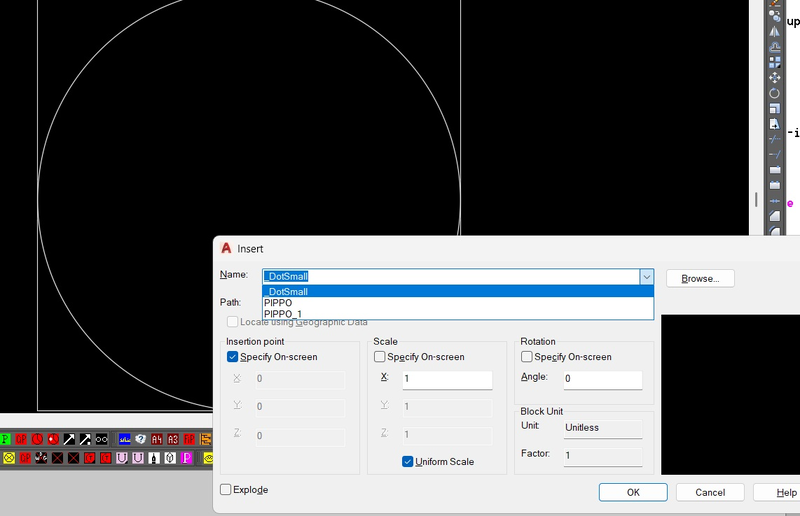
Task: Select the Scale tool icon
Action: click(775, 108)
